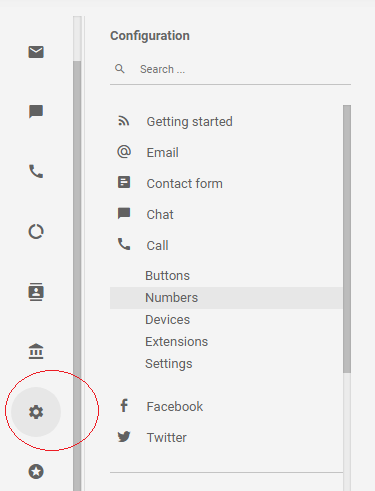
Task: Collapse the Call section
Action: point(226,246)
